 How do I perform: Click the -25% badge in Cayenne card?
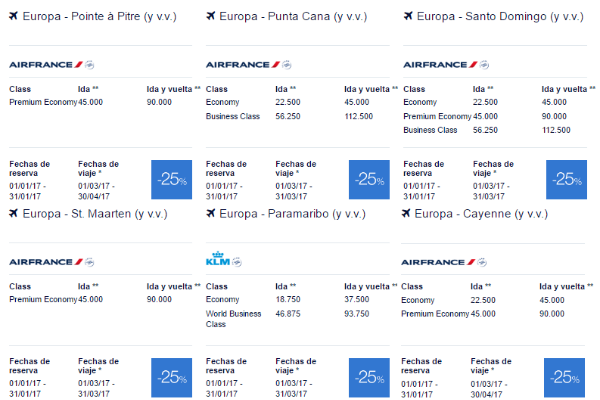pos(564,378)
